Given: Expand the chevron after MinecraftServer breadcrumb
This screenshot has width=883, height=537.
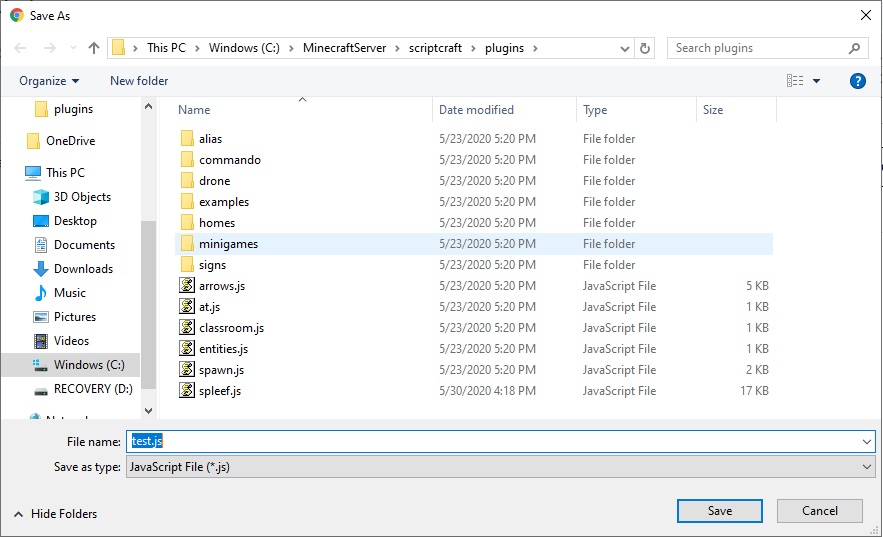Looking at the screenshot, I should [x=397, y=48].
